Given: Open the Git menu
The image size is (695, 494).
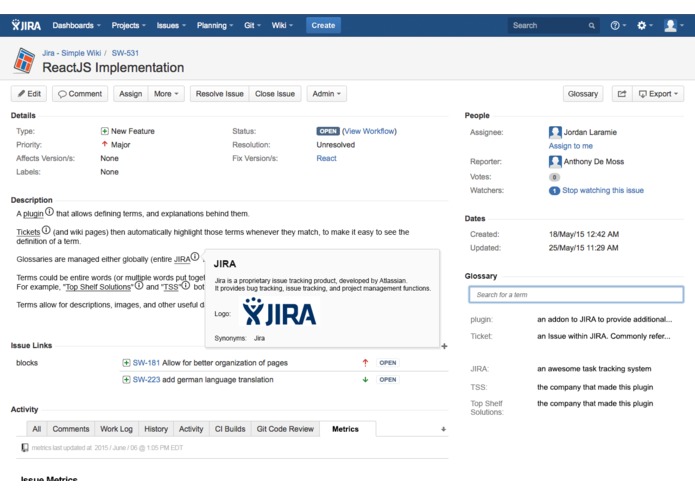Looking at the screenshot, I should click(x=252, y=25).
